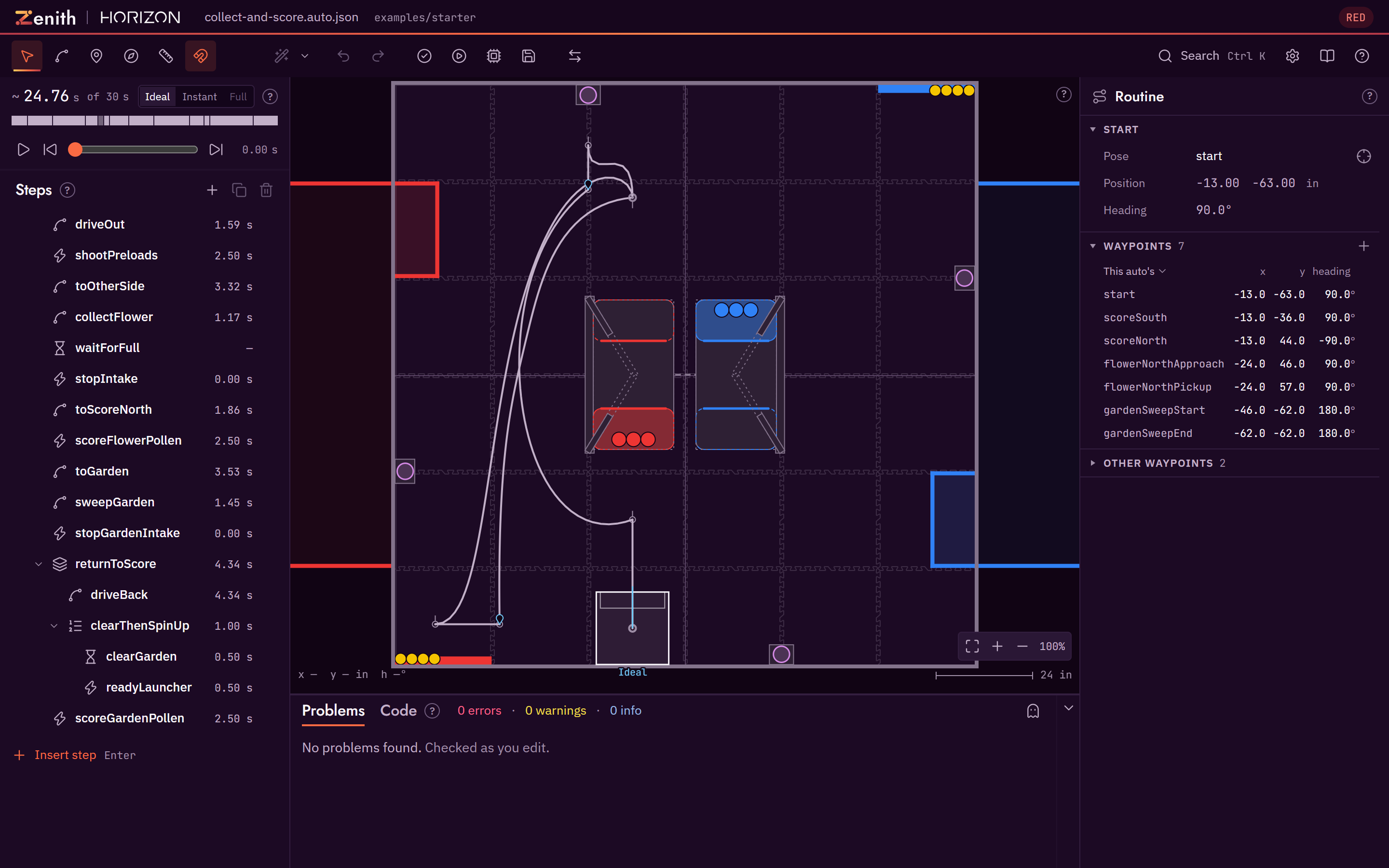Select the tag label tool
1389x868 pixels.
coord(166,55)
